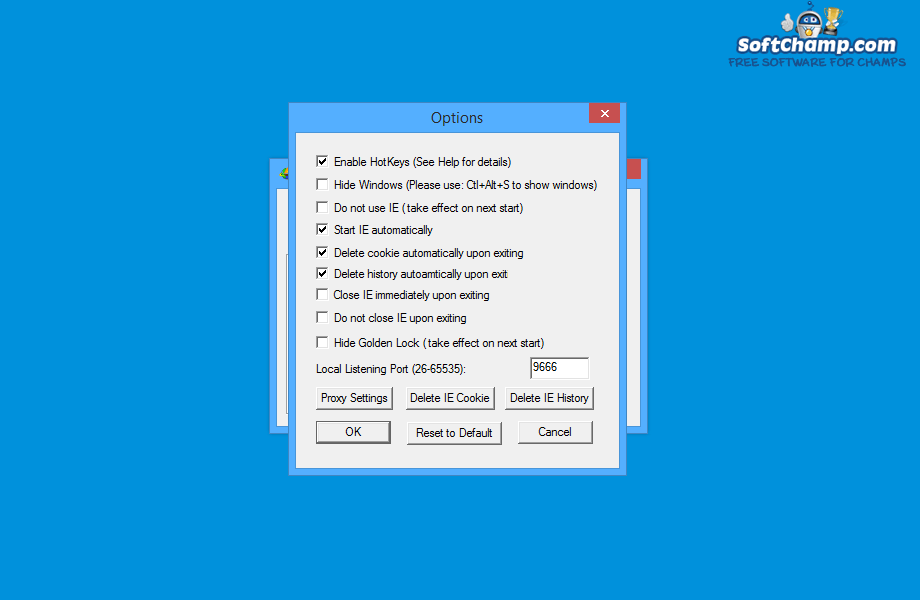Tick Do not use IE option
The height and width of the screenshot is (600, 920).
[322, 207]
